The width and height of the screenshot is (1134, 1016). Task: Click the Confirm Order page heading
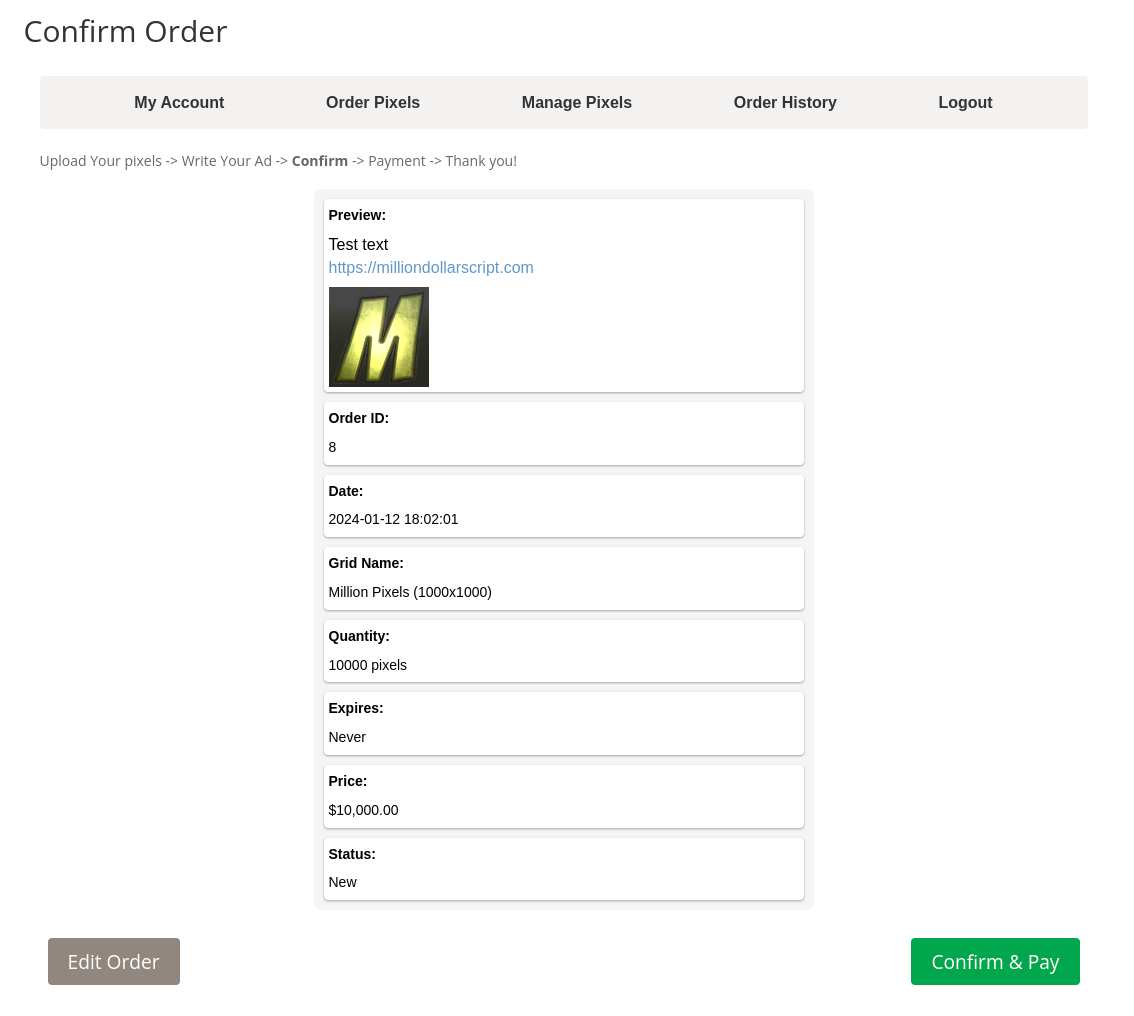(x=126, y=32)
